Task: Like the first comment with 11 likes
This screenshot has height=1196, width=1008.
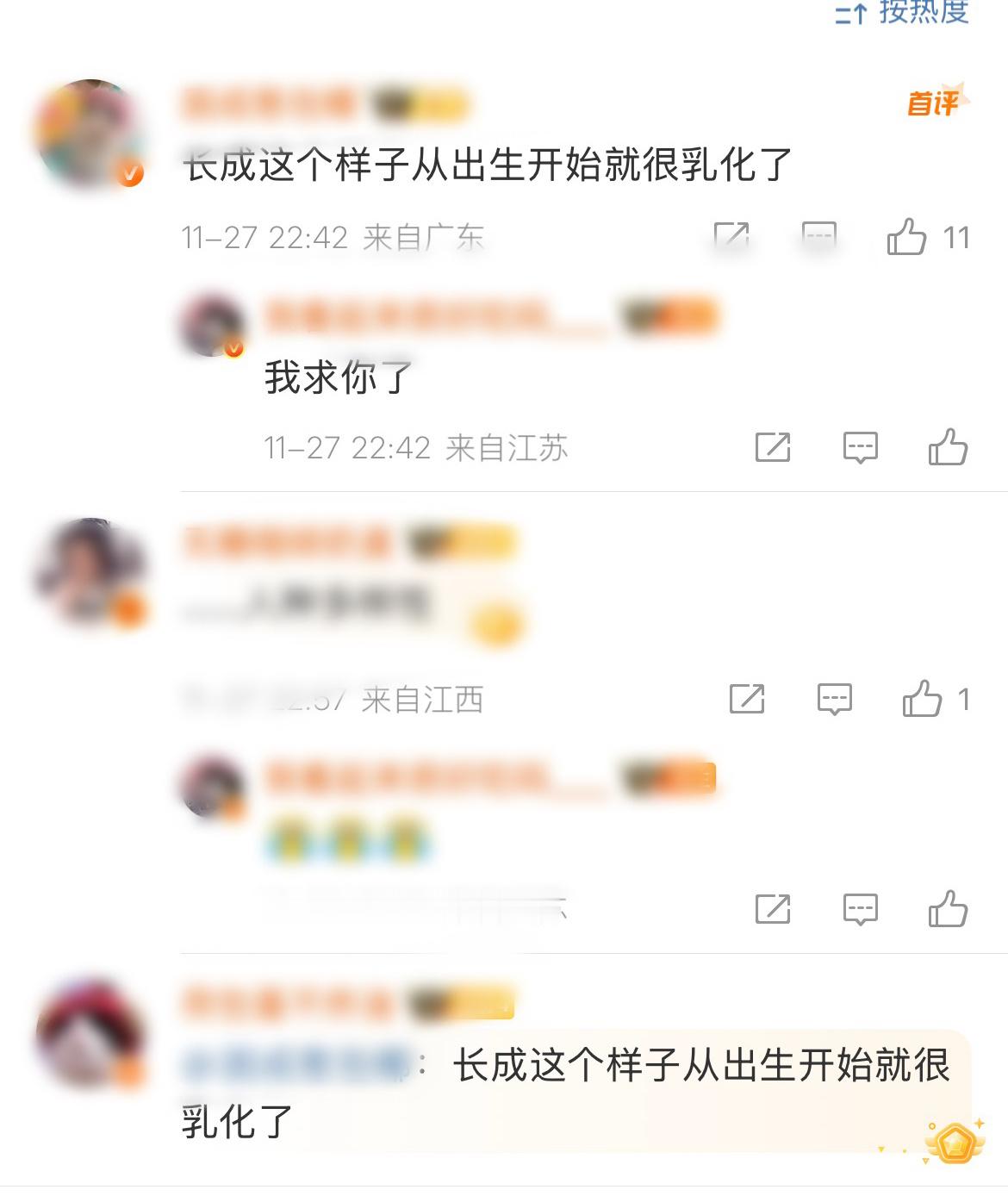Action: click(907, 236)
